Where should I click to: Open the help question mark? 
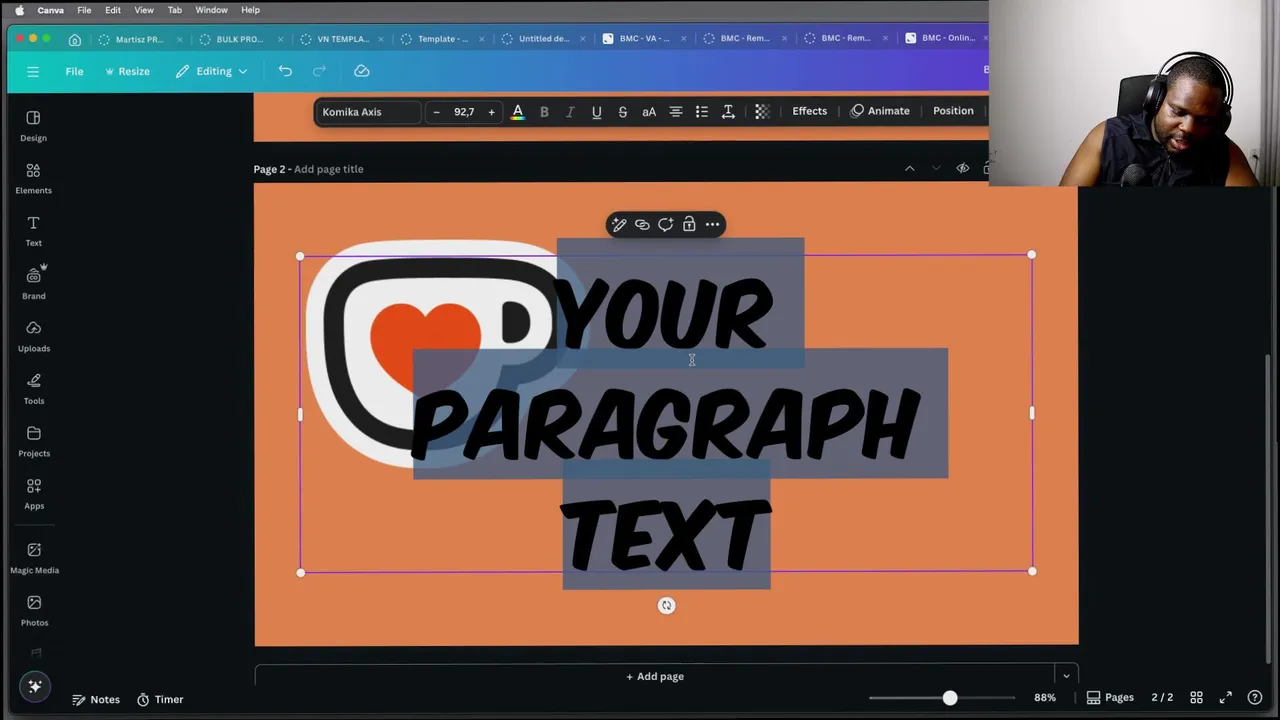point(1255,697)
